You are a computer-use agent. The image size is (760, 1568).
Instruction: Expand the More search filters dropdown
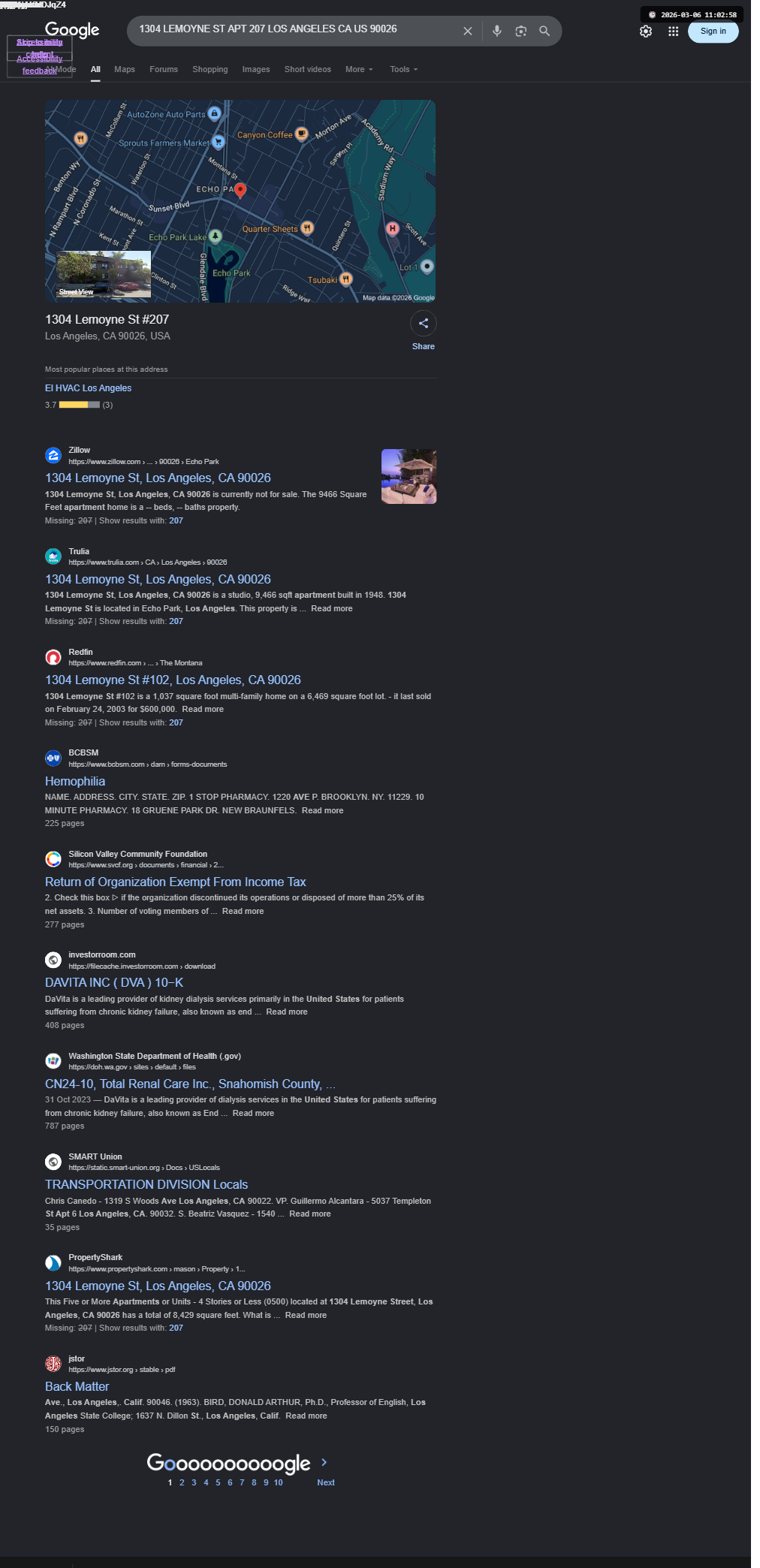pyautogui.click(x=359, y=69)
